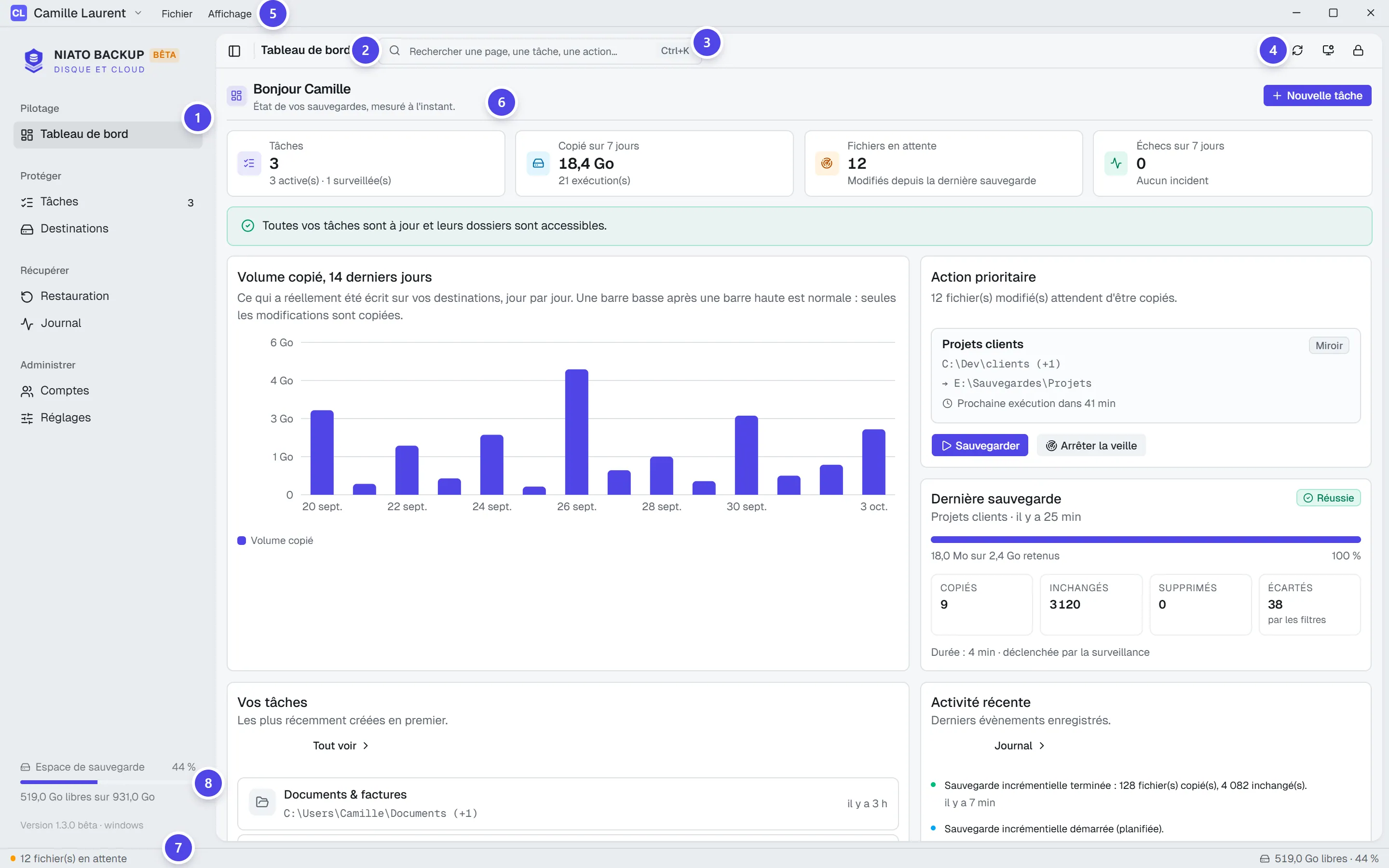Click the disk icon in bottom status bar
The width and height of the screenshot is (1389, 868).
pos(1265,859)
